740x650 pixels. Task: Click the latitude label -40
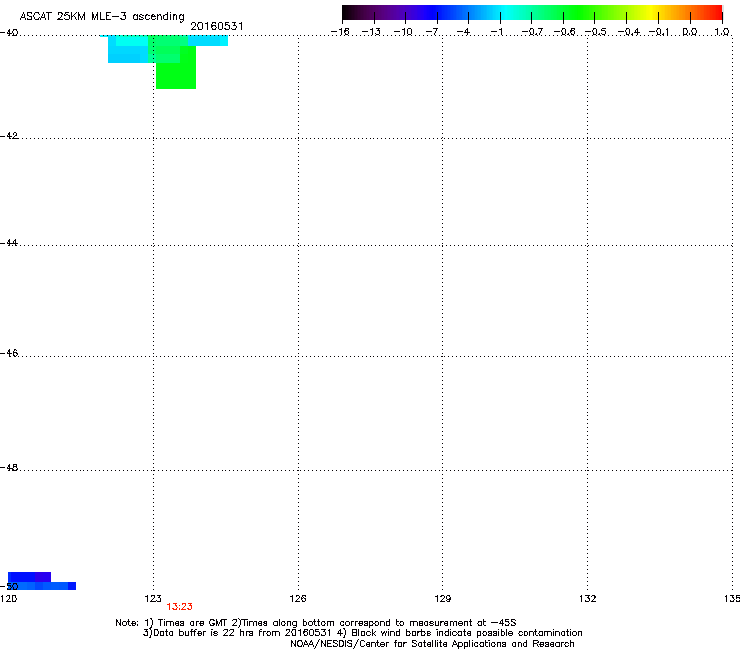tap(9, 33)
